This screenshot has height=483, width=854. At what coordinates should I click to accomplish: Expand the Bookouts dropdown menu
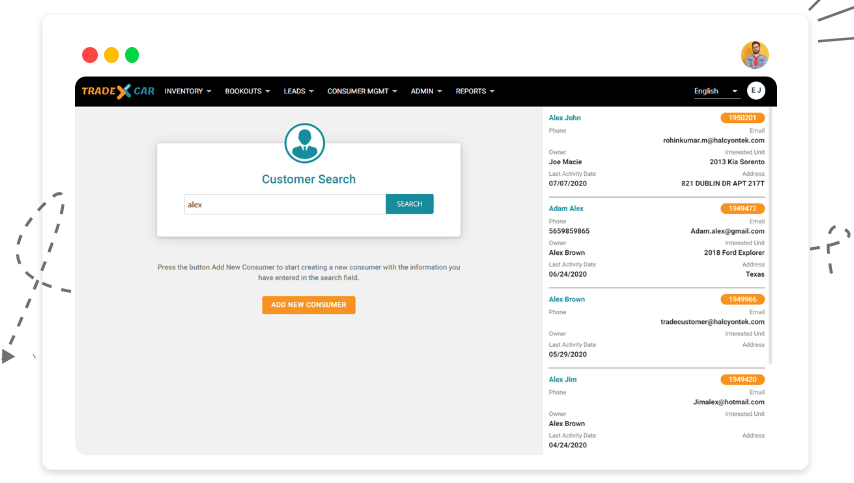point(247,91)
